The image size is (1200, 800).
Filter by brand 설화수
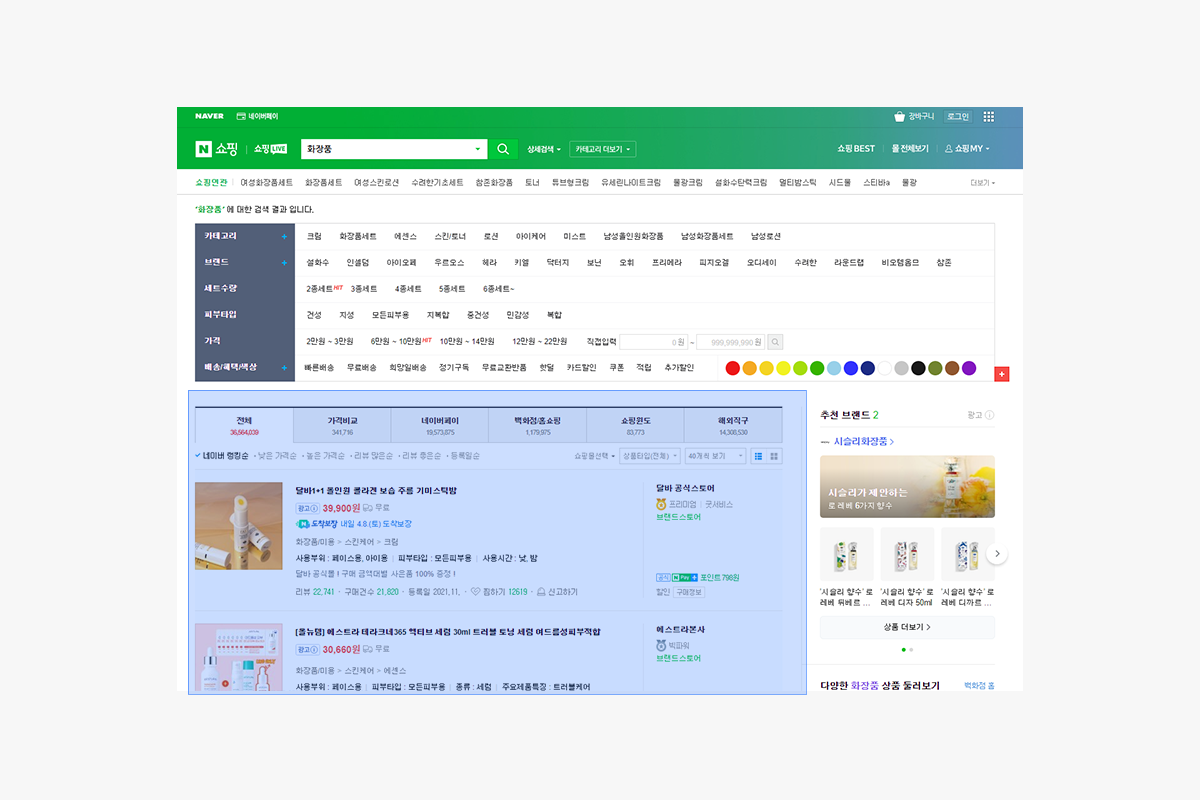pyautogui.click(x=318, y=263)
